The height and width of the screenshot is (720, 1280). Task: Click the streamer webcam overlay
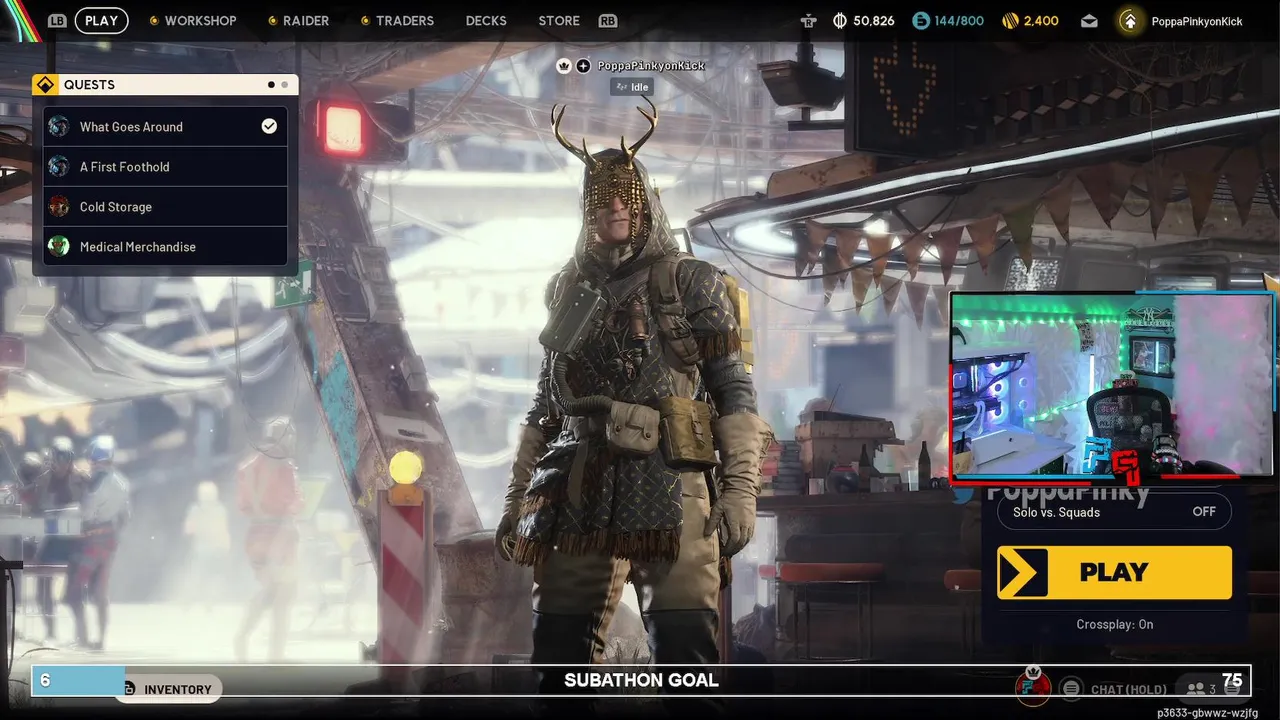click(1112, 384)
